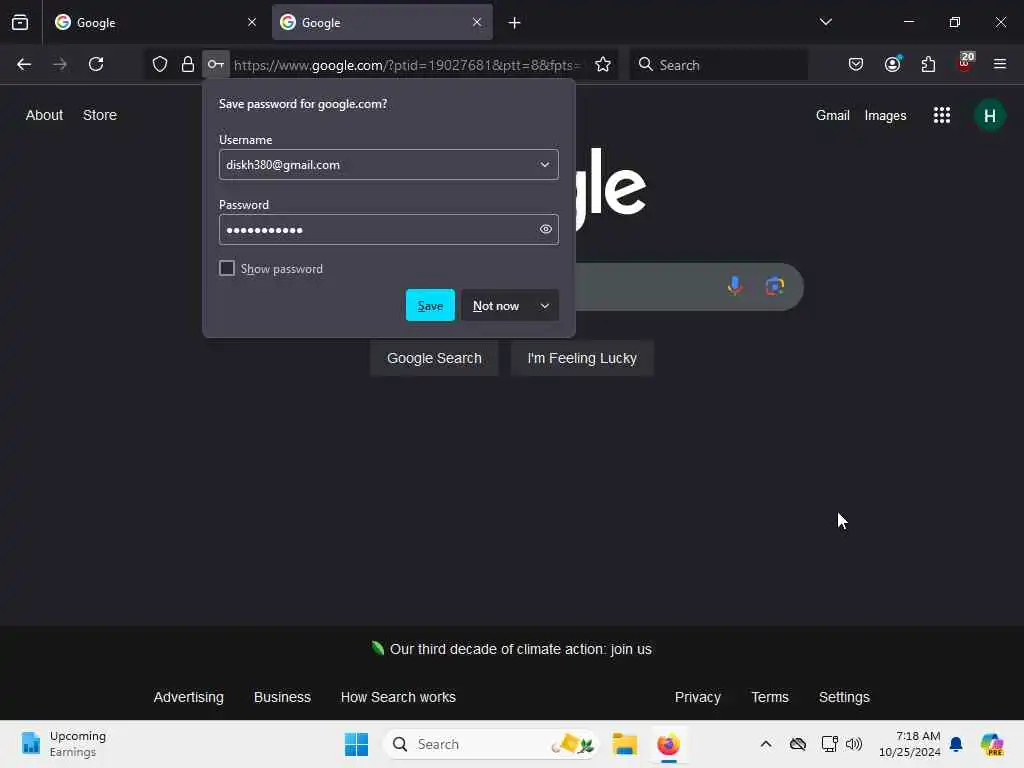The width and height of the screenshot is (1024, 768).
Task: Click the I'm Feeling Lucky button
Action: point(582,359)
